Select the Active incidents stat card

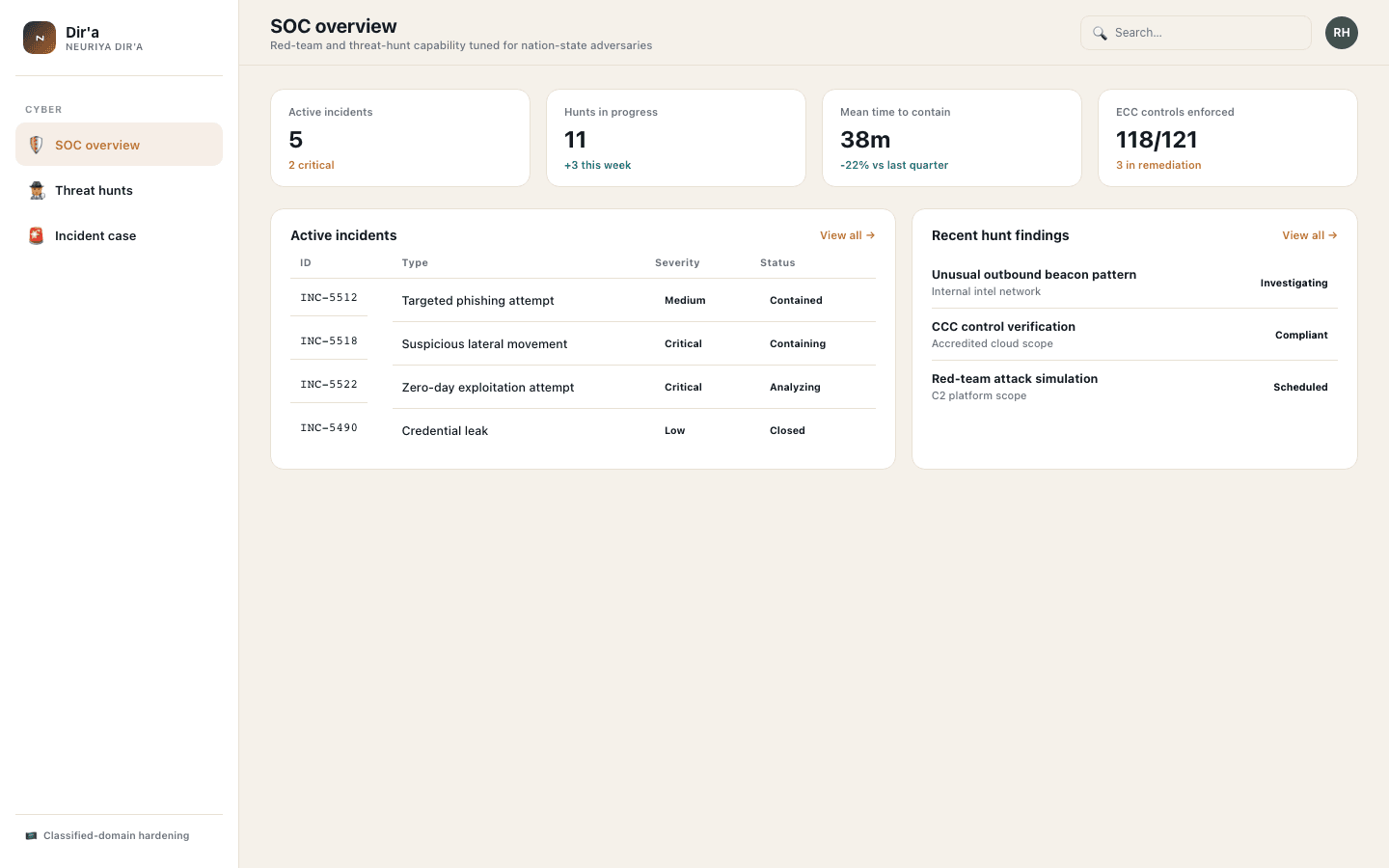400,138
